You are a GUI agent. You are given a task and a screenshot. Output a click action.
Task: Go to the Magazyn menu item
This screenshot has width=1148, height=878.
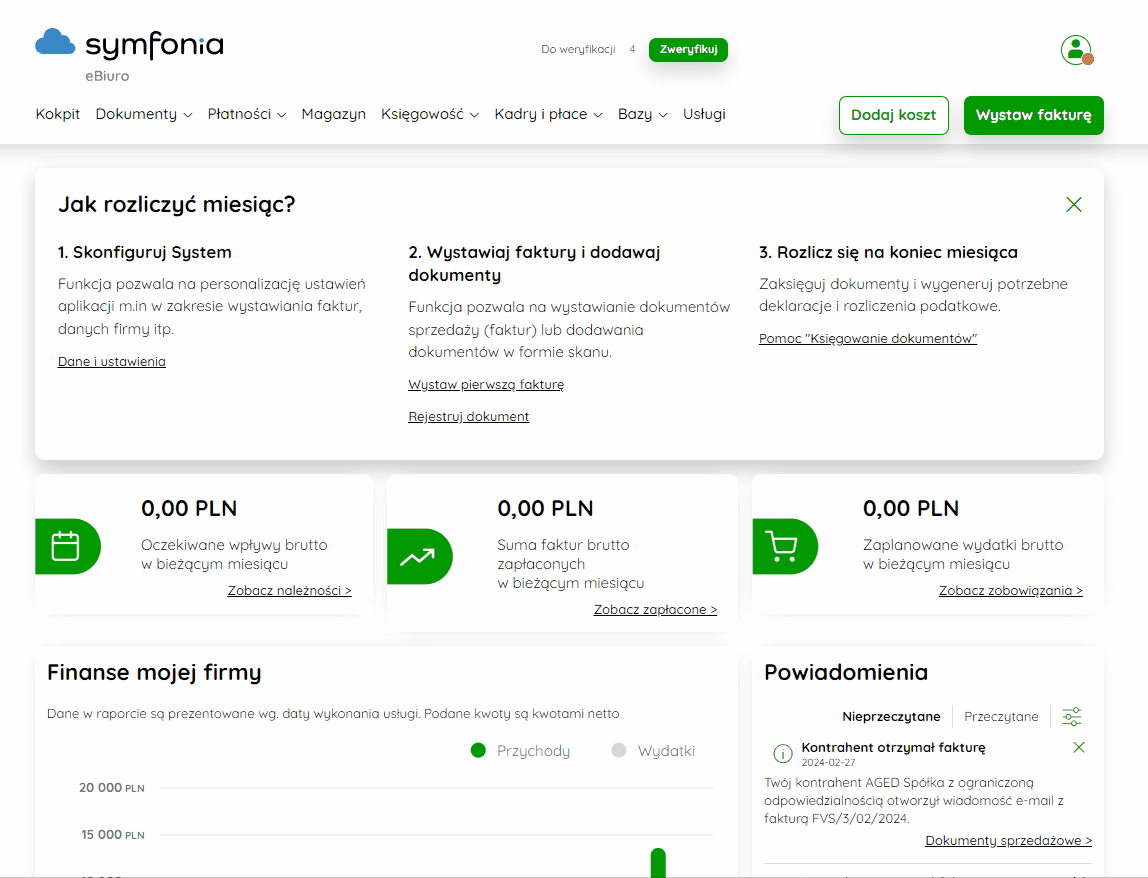click(x=333, y=114)
